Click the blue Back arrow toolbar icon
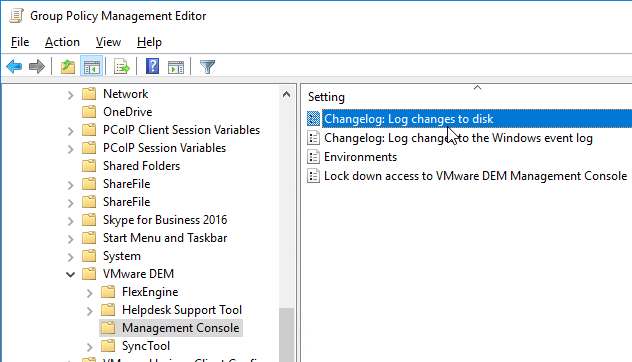 14,67
